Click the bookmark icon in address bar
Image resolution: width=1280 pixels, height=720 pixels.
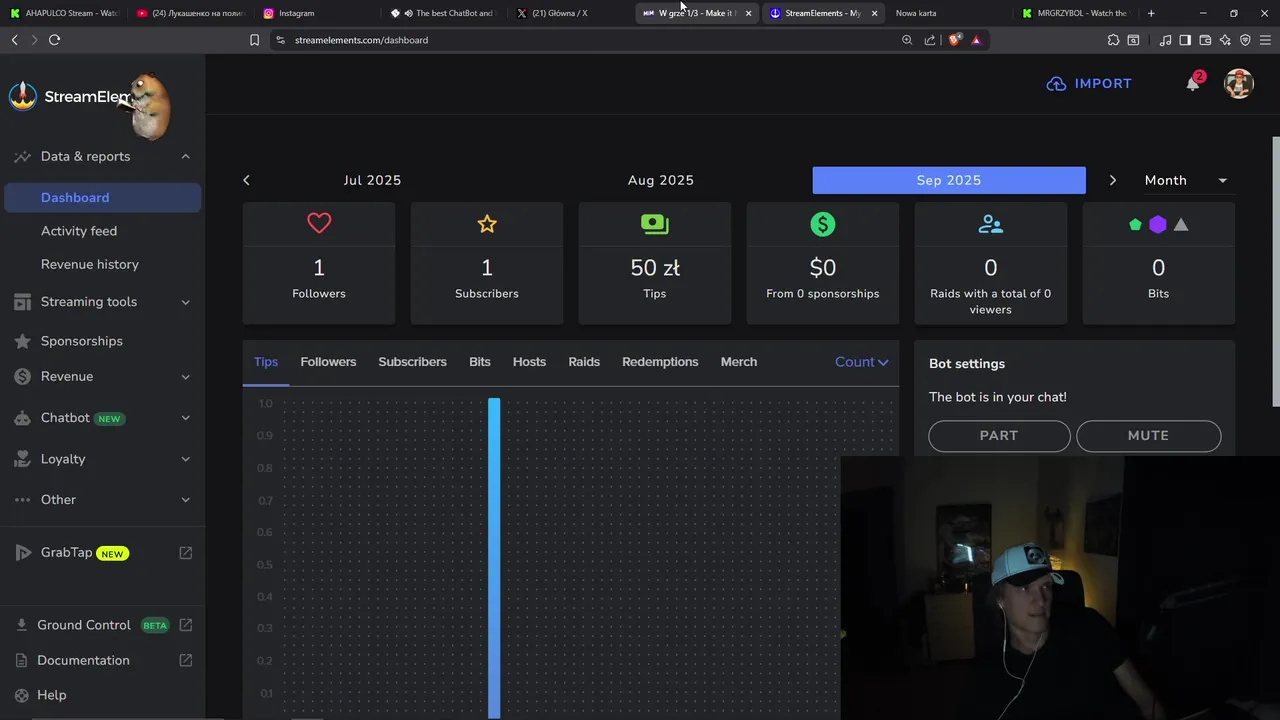click(254, 40)
